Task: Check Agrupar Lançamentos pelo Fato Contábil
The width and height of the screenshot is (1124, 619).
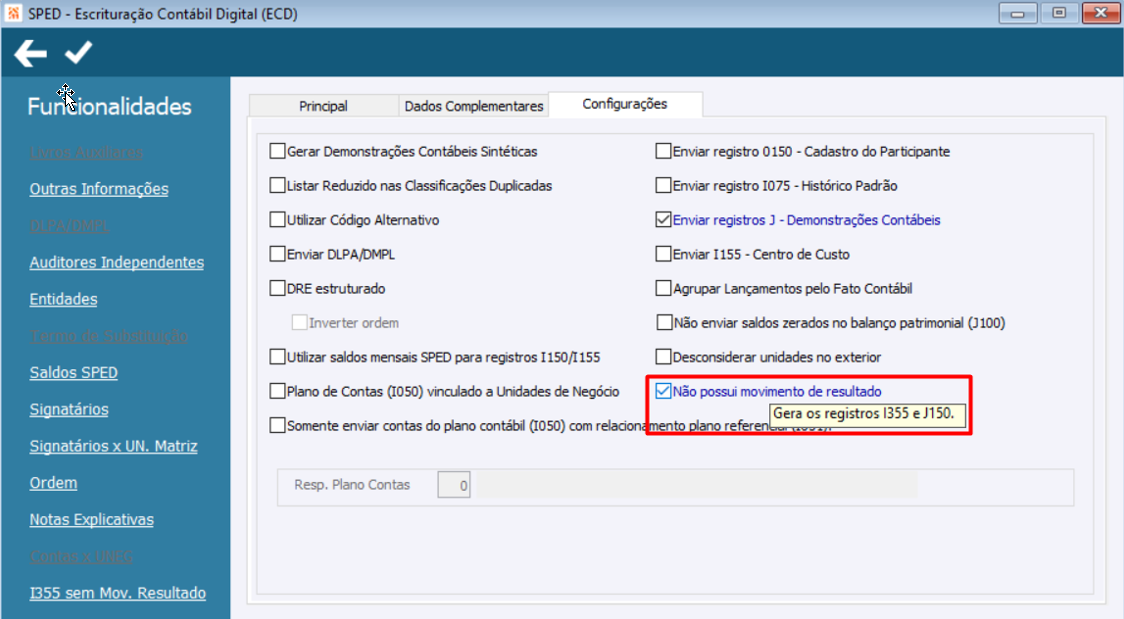Action: click(x=663, y=289)
